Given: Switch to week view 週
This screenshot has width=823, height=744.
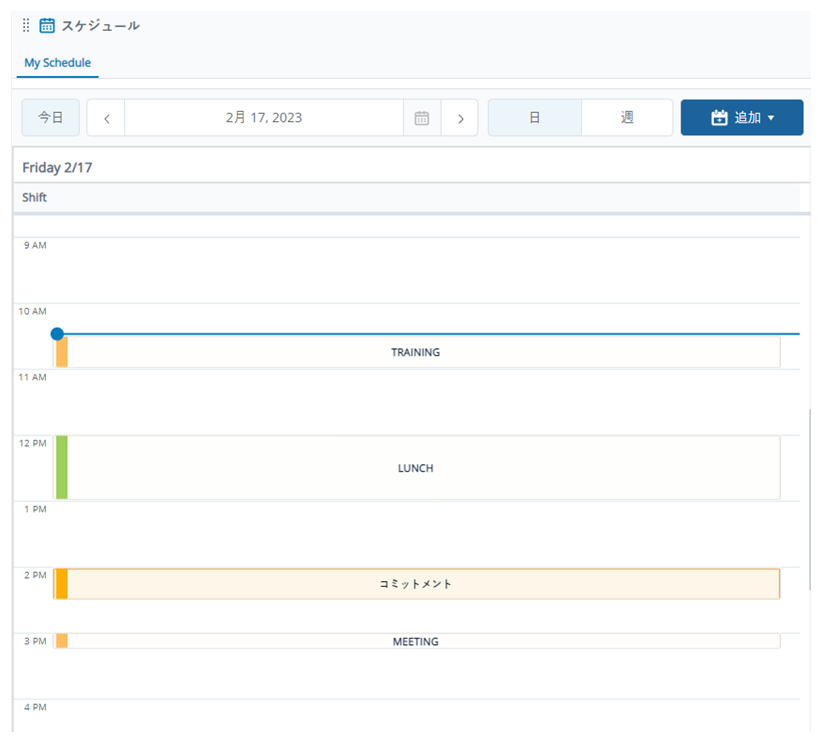Looking at the screenshot, I should [627, 118].
